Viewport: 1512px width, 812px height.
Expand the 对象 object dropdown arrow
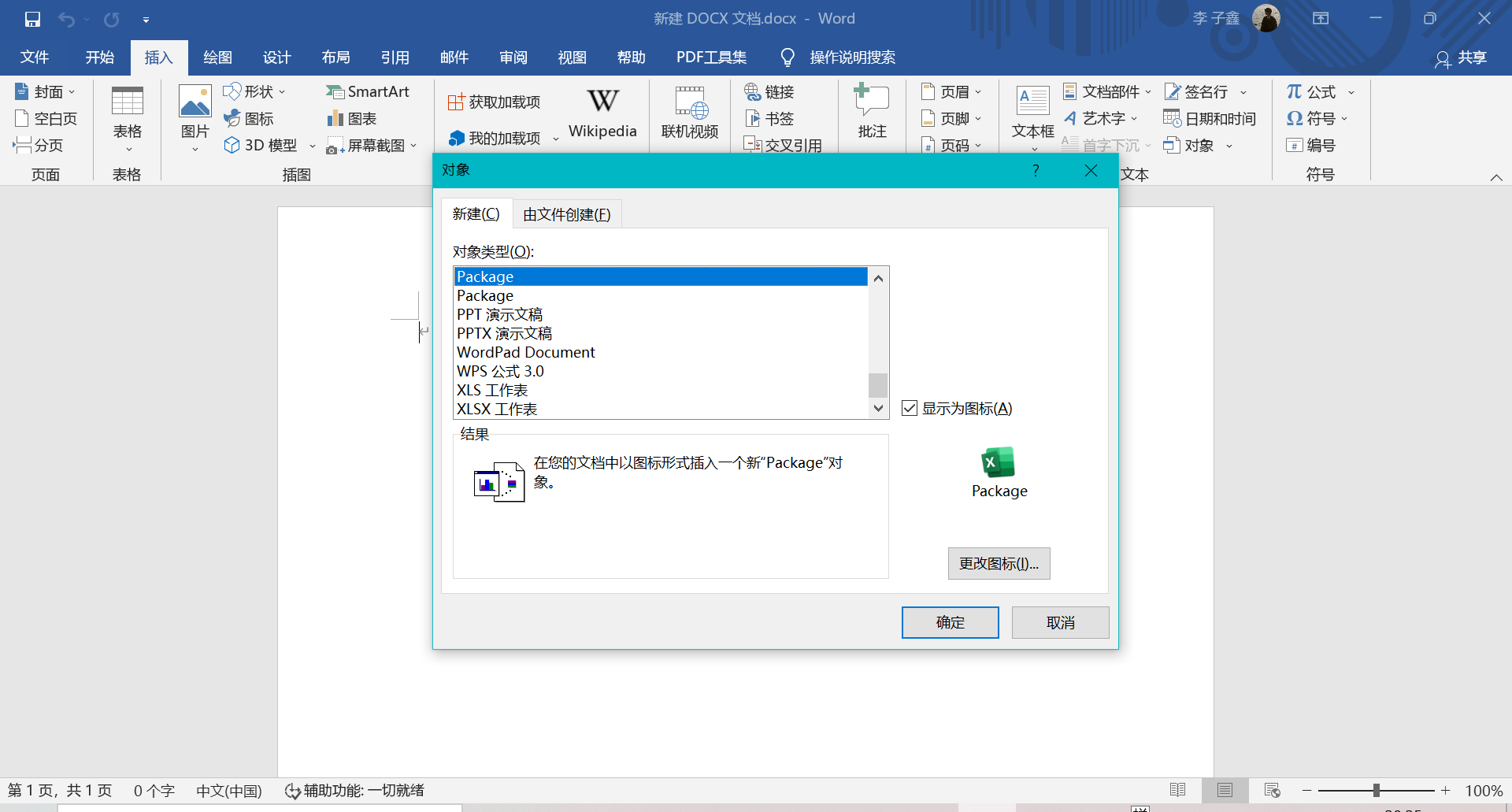click(1228, 146)
